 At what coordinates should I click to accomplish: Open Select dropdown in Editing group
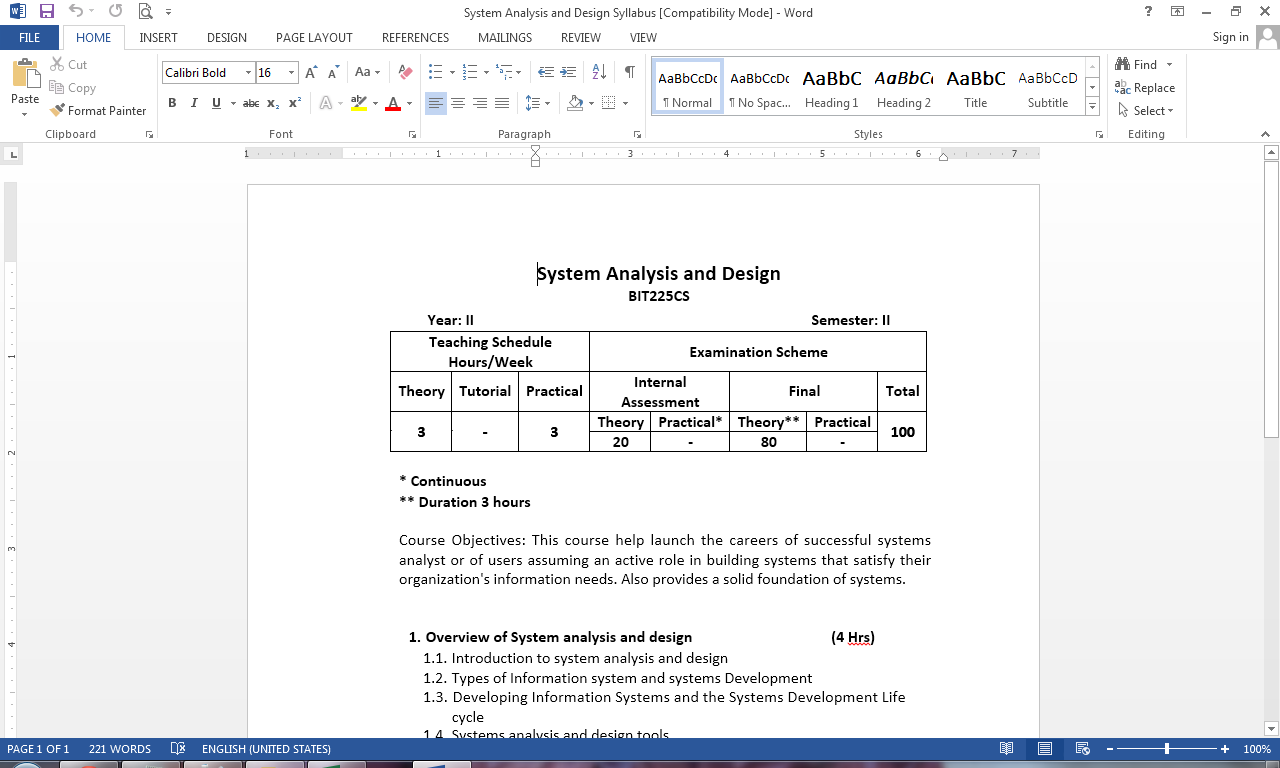[x=1146, y=110]
